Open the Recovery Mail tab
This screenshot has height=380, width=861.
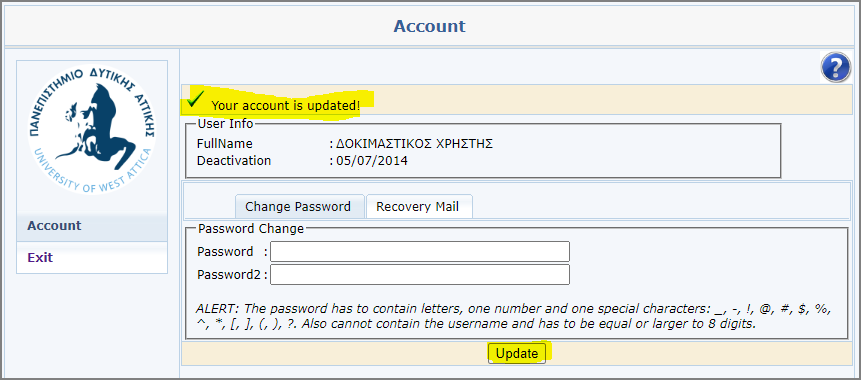[418, 206]
